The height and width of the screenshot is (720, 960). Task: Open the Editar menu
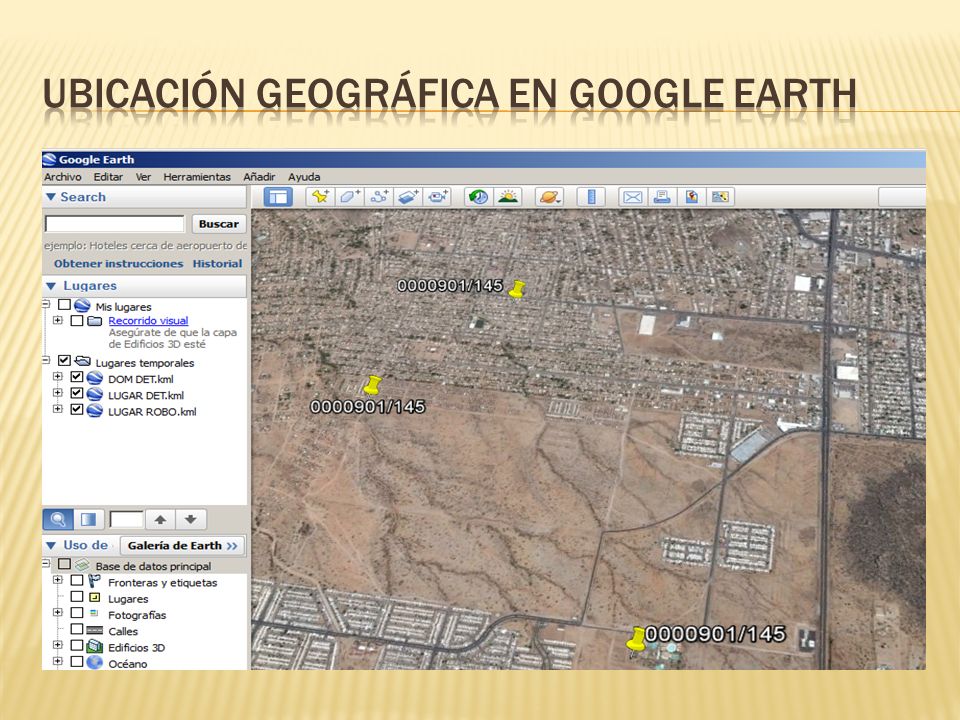pos(108,177)
